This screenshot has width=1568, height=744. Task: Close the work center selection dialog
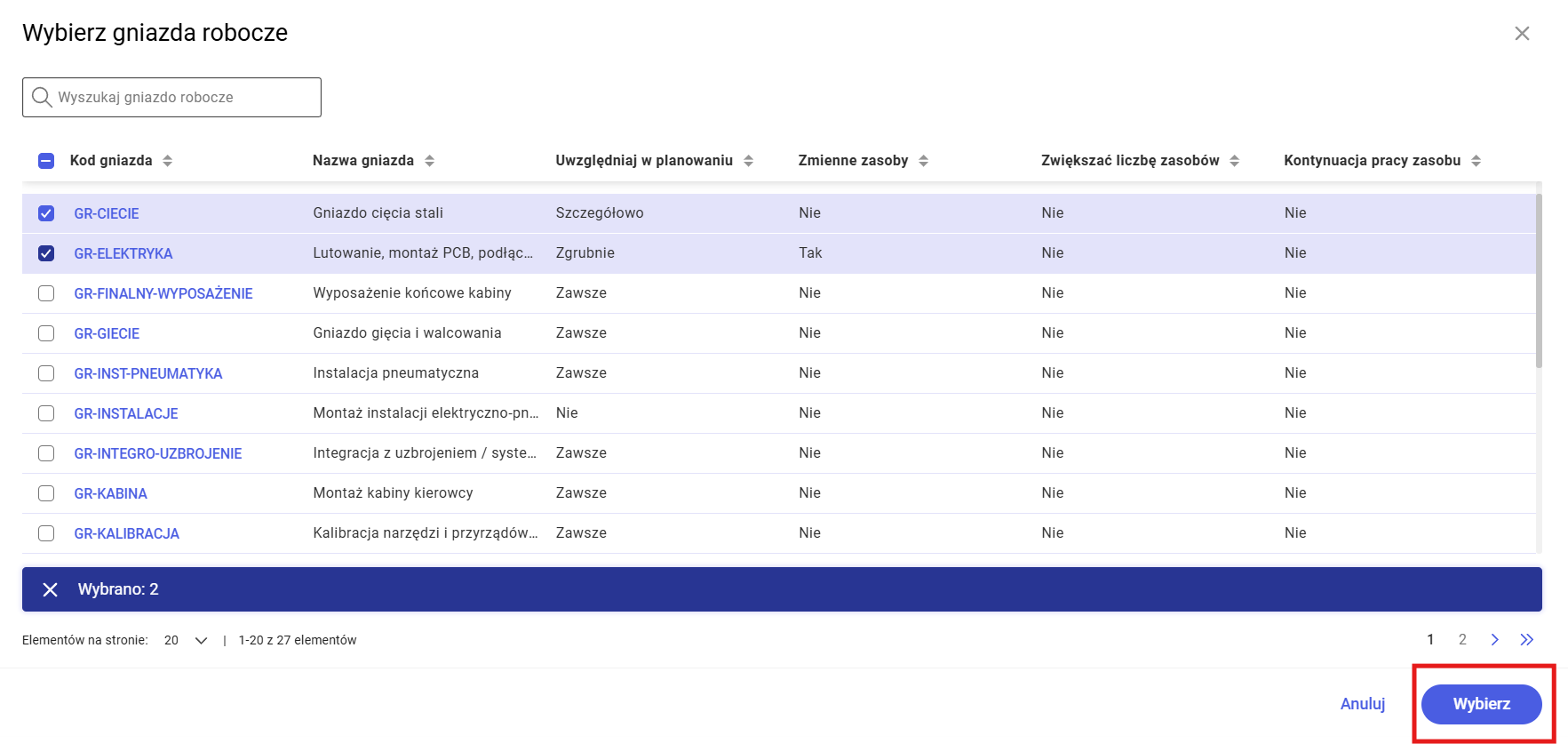pos(1522,33)
